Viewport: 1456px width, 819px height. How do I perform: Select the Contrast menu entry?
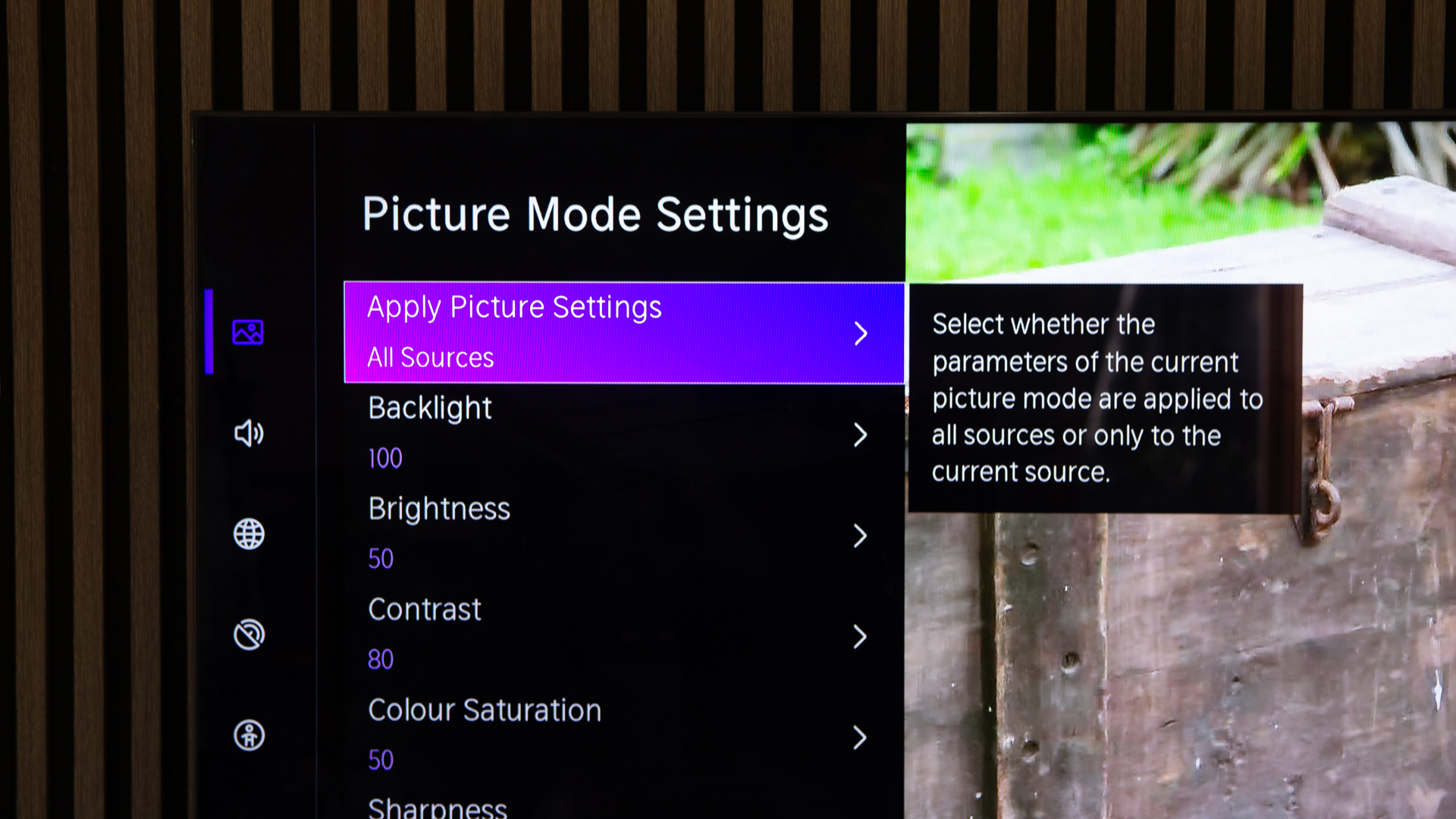tap(624, 635)
